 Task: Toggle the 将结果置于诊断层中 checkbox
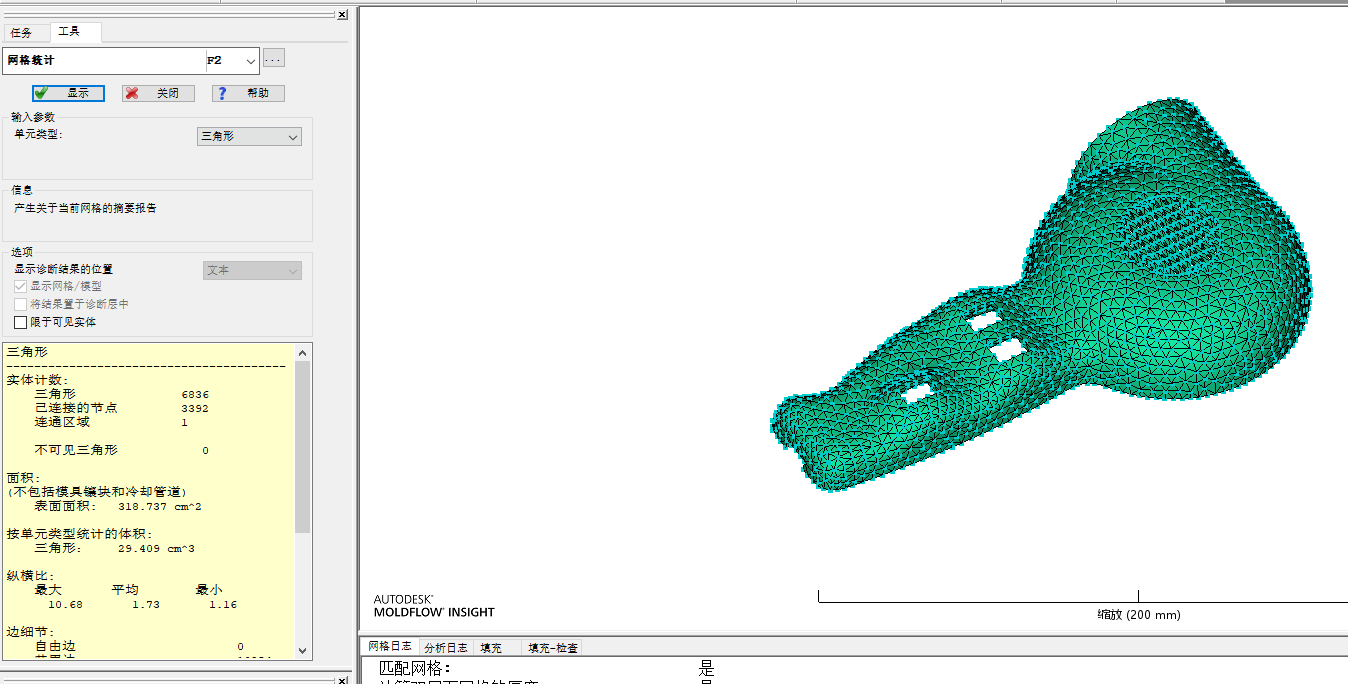click(x=20, y=304)
